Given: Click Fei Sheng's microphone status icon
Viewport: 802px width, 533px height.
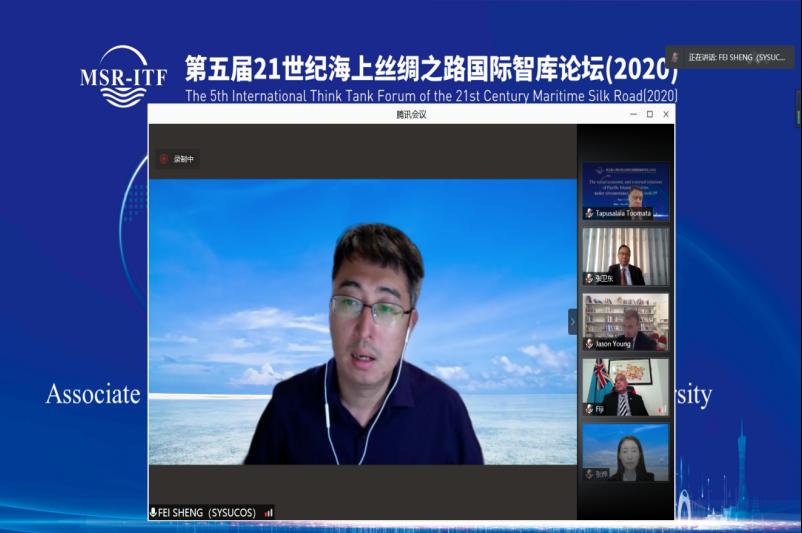Looking at the screenshot, I should (x=153, y=512).
